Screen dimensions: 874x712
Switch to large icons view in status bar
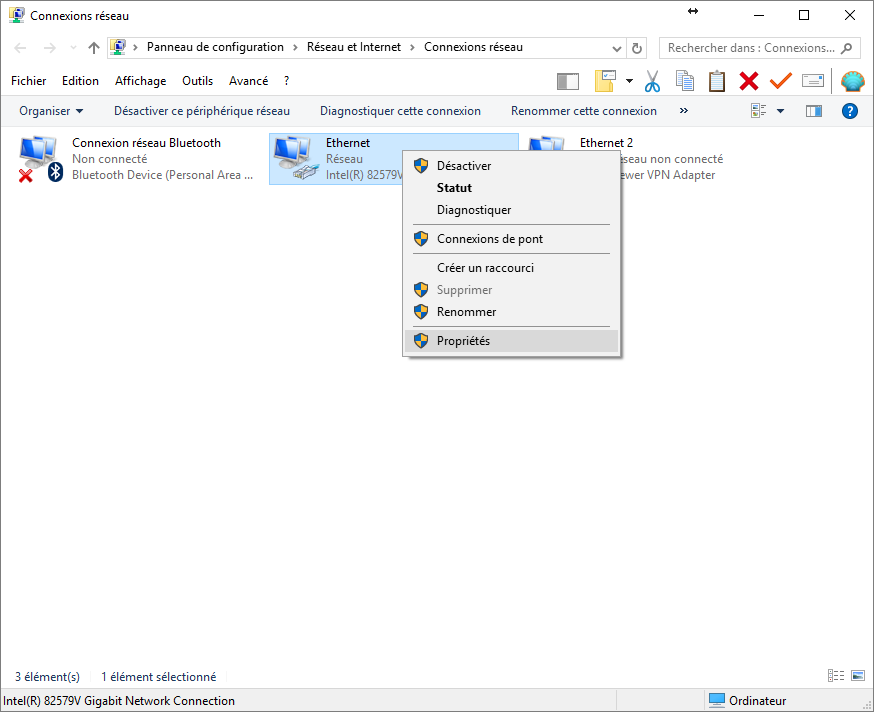(857, 677)
